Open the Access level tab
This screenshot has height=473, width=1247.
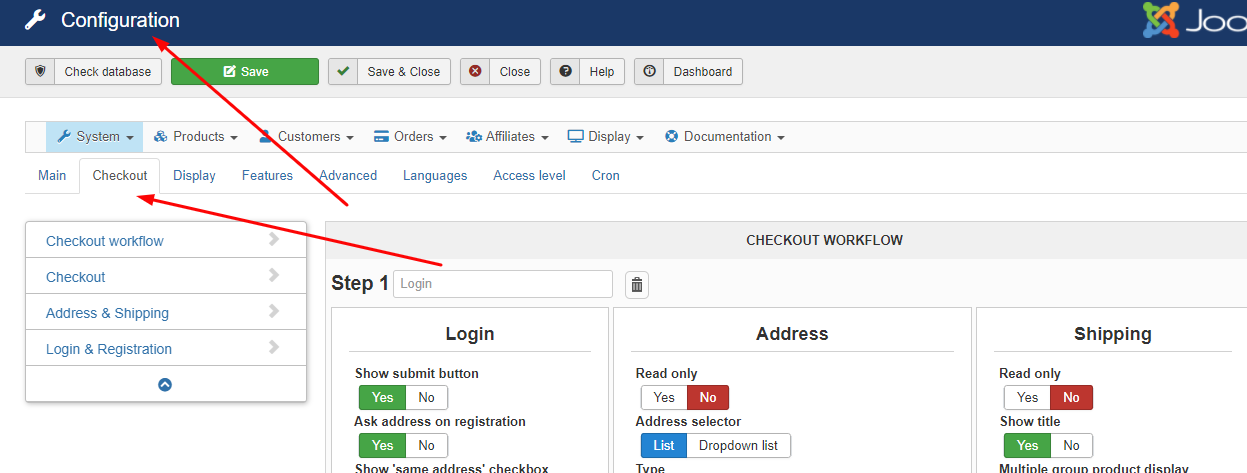pos(529,175)
